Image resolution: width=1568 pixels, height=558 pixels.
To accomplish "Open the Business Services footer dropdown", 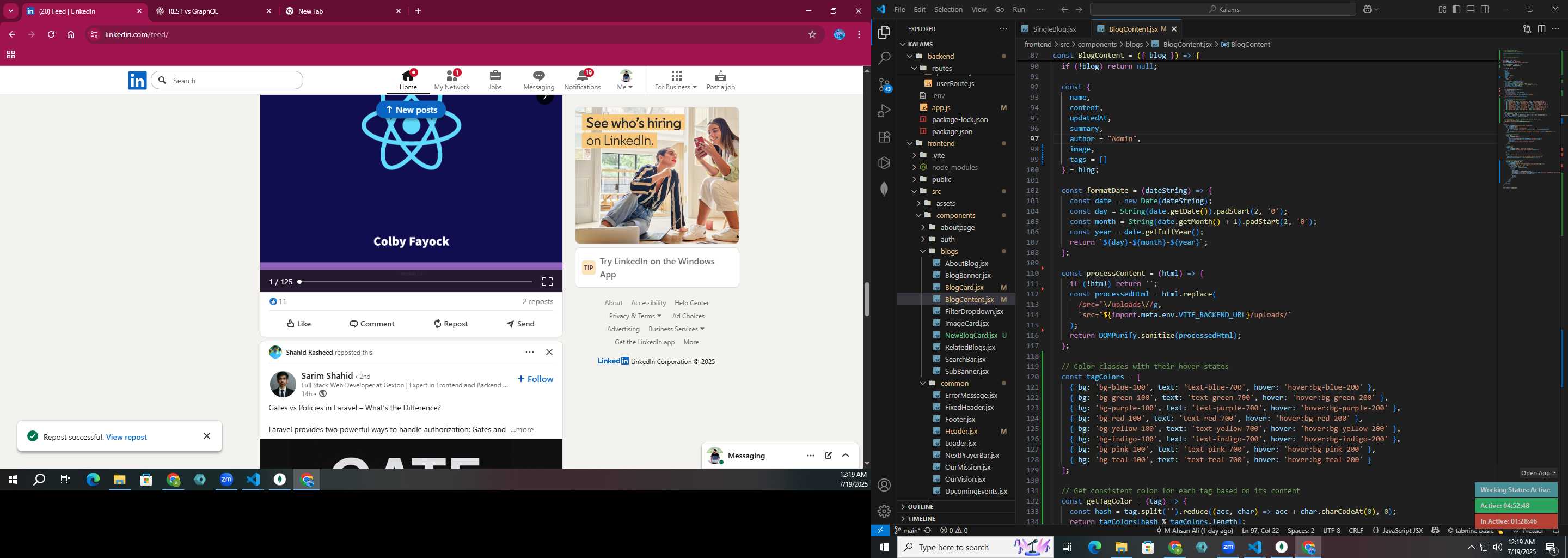I will 676,329.
